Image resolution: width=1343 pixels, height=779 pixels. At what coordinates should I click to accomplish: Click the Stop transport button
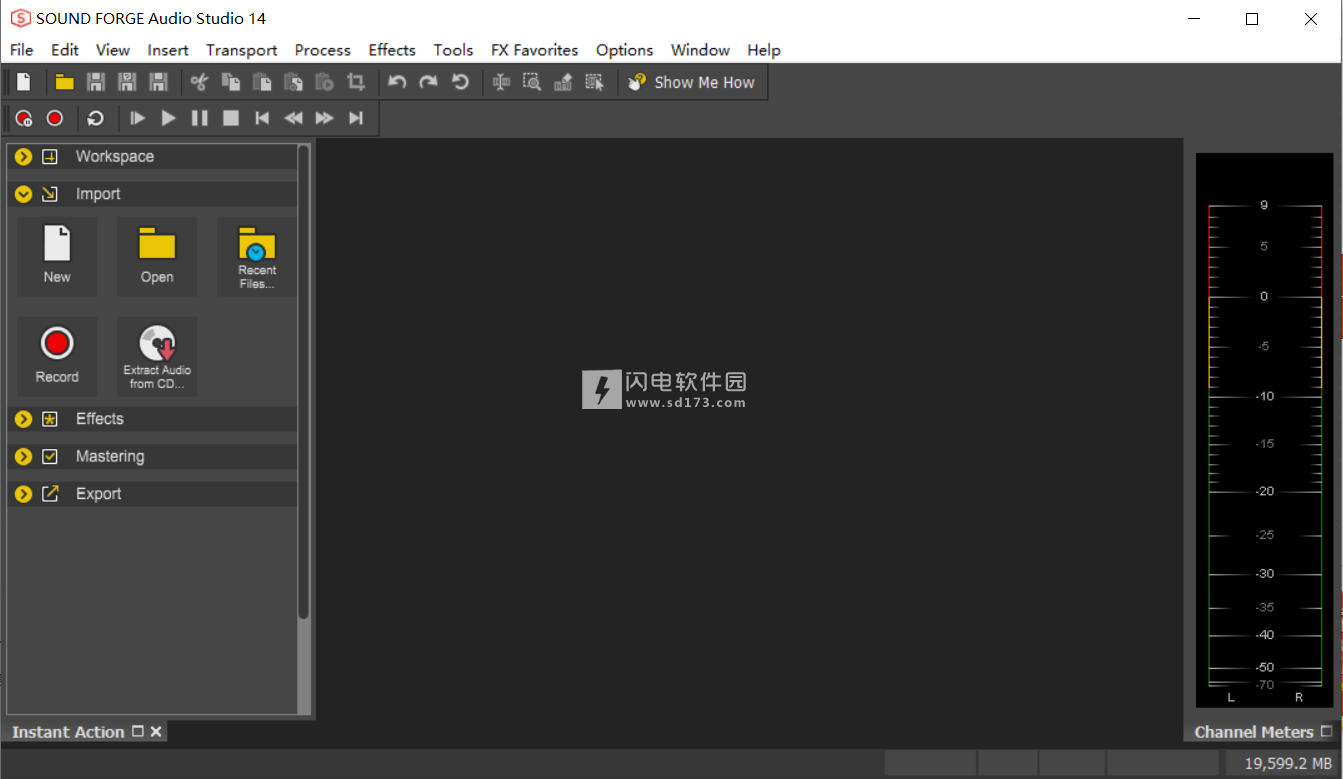(x=231, y=118)
